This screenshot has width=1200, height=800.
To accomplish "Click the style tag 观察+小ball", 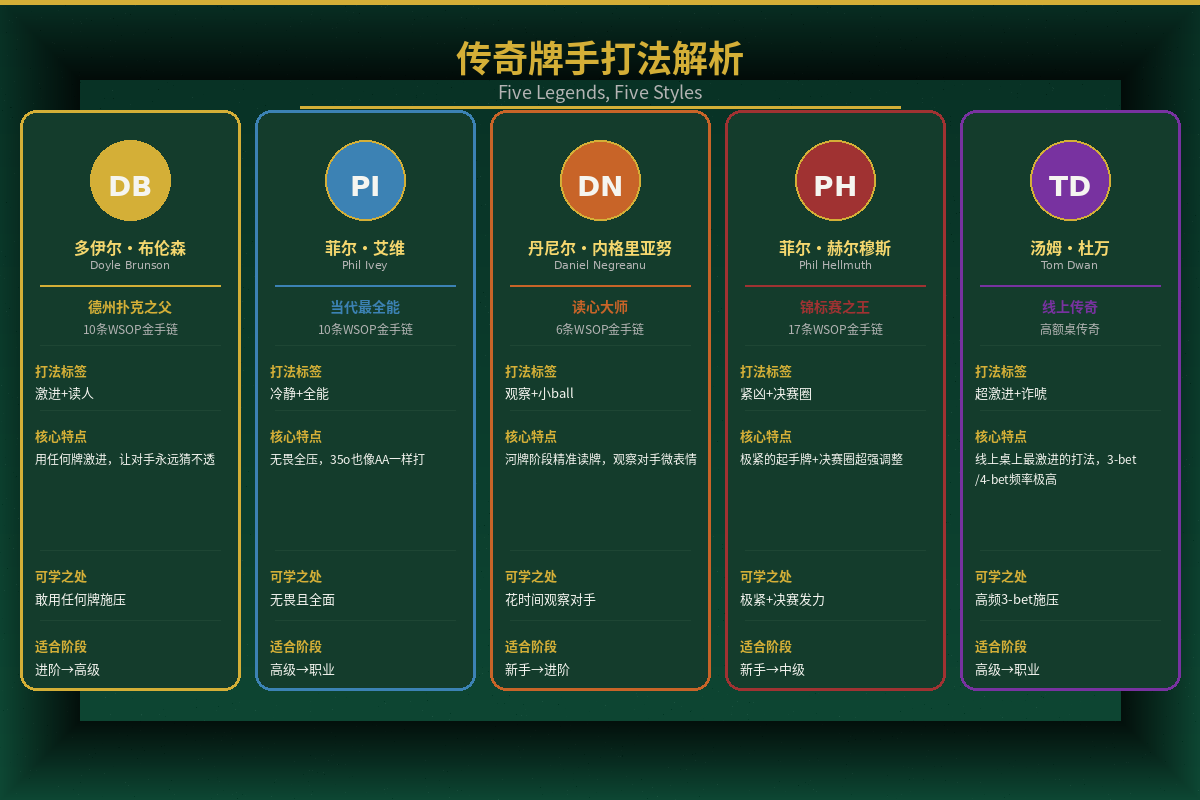I will point(539,394).
